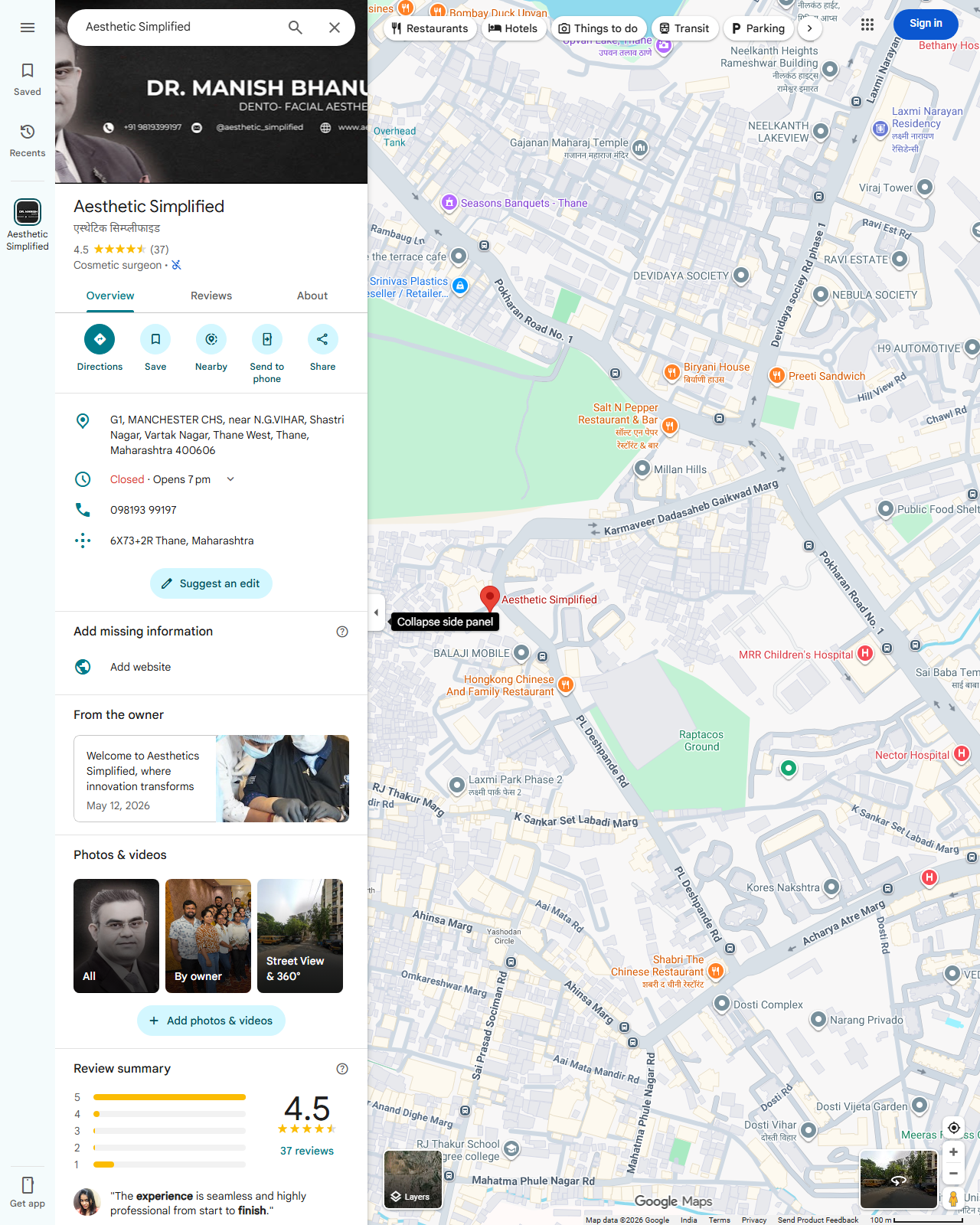
Task: Zoom out on the map
Action: [x=953, y=1173]
